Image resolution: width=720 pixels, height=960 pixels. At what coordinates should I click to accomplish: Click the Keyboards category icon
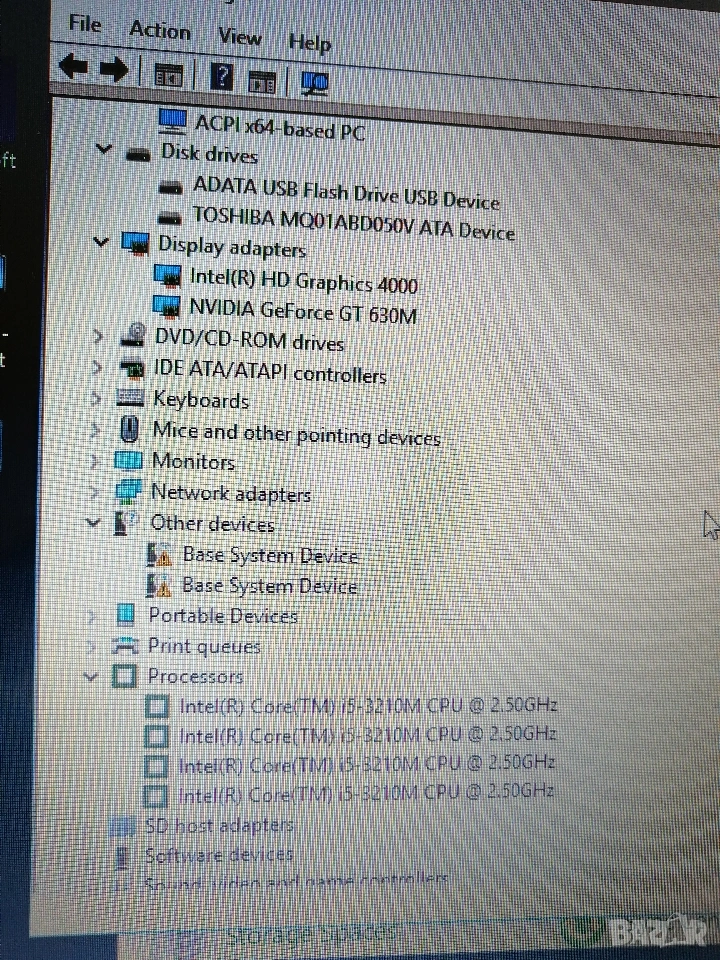point(130,399)
